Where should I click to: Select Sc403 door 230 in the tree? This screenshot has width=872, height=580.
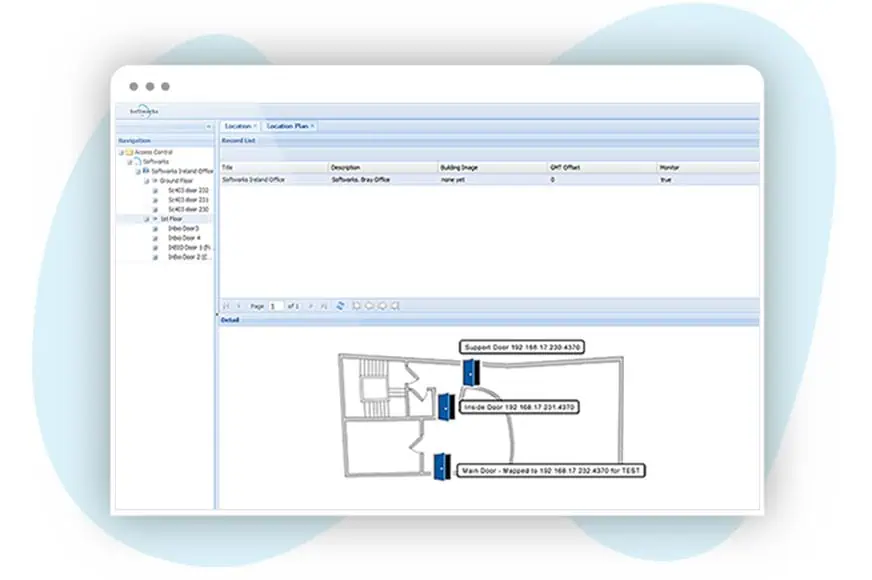click(189, 210)
